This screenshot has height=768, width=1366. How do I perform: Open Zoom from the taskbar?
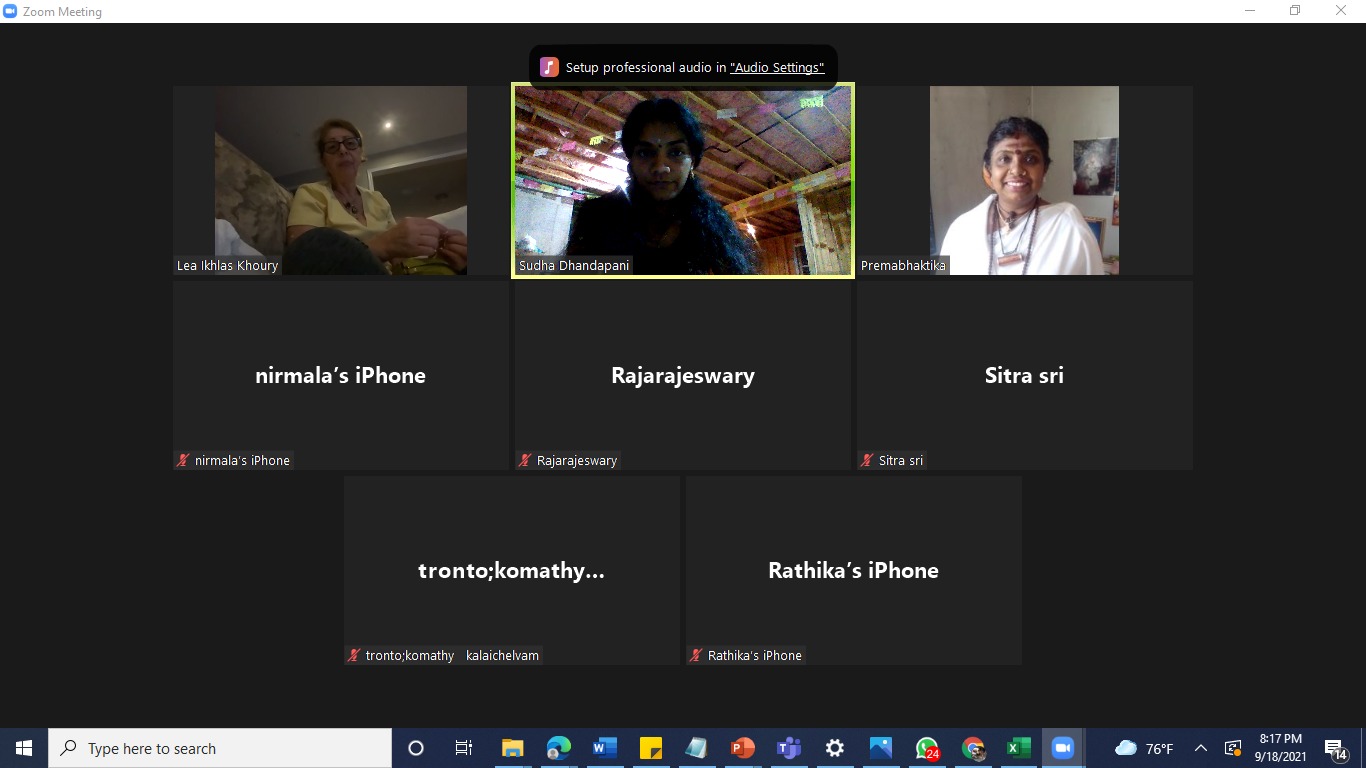(x=1062, y=748)
